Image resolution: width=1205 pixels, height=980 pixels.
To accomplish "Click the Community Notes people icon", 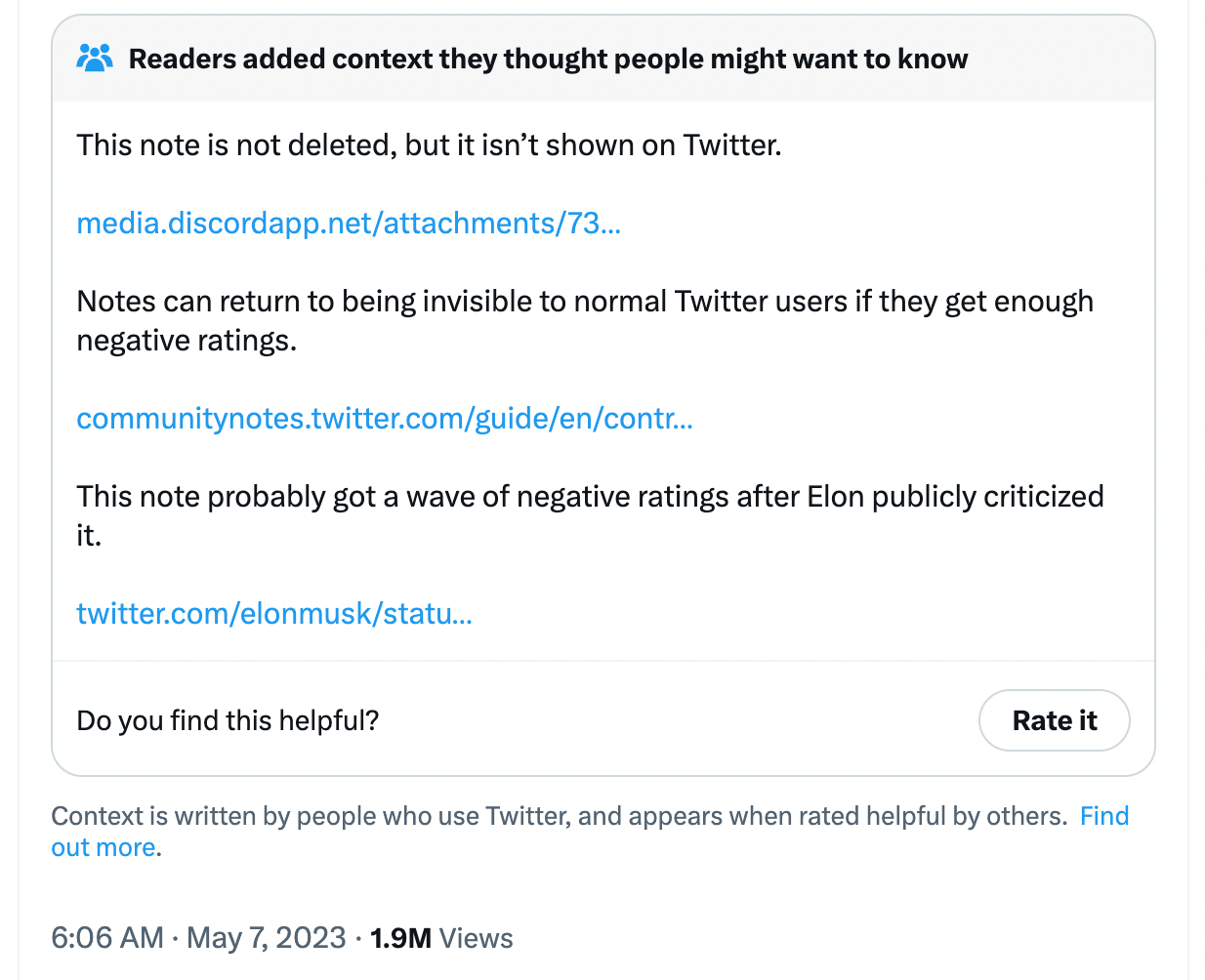I will [x=95, y=59].
